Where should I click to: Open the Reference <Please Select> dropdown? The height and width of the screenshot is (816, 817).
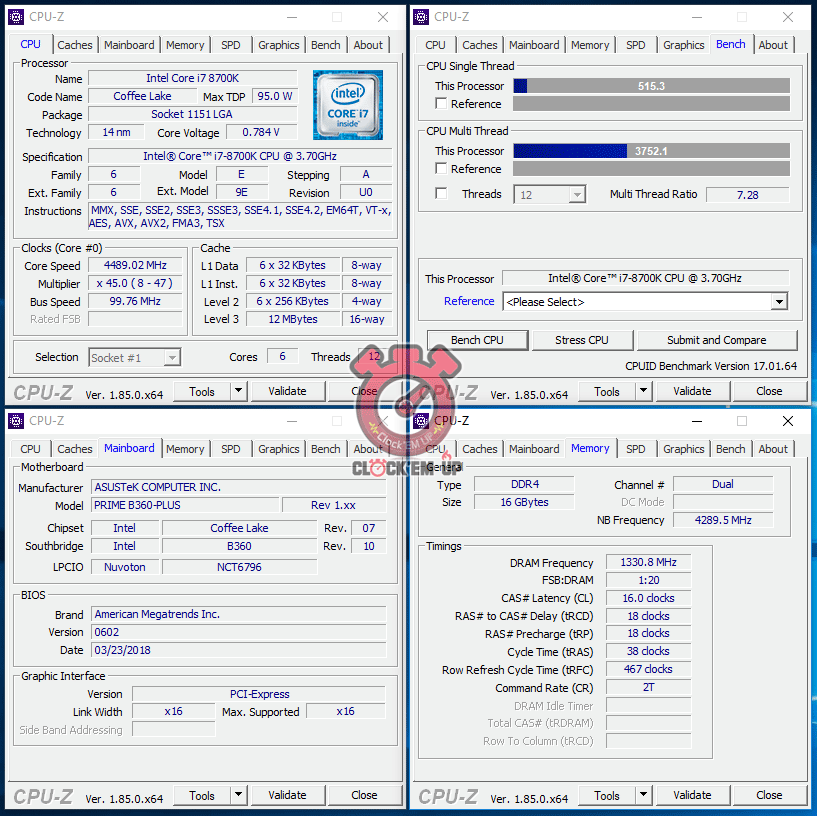tap(779, 302)
